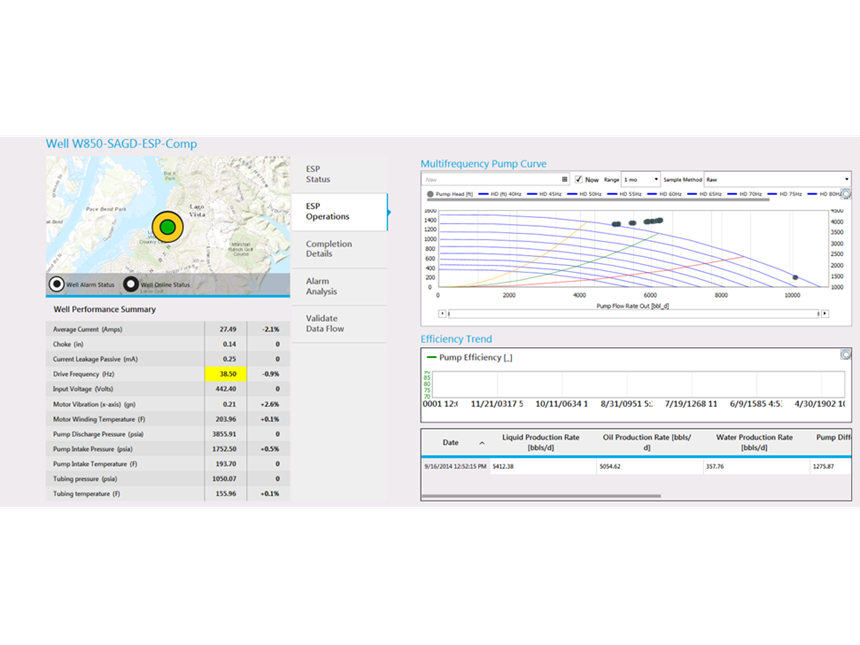The height and width of the screenshot is (645, 860).
Task: Click the pump curve chart options icon
Action: [x=846, y=193]
